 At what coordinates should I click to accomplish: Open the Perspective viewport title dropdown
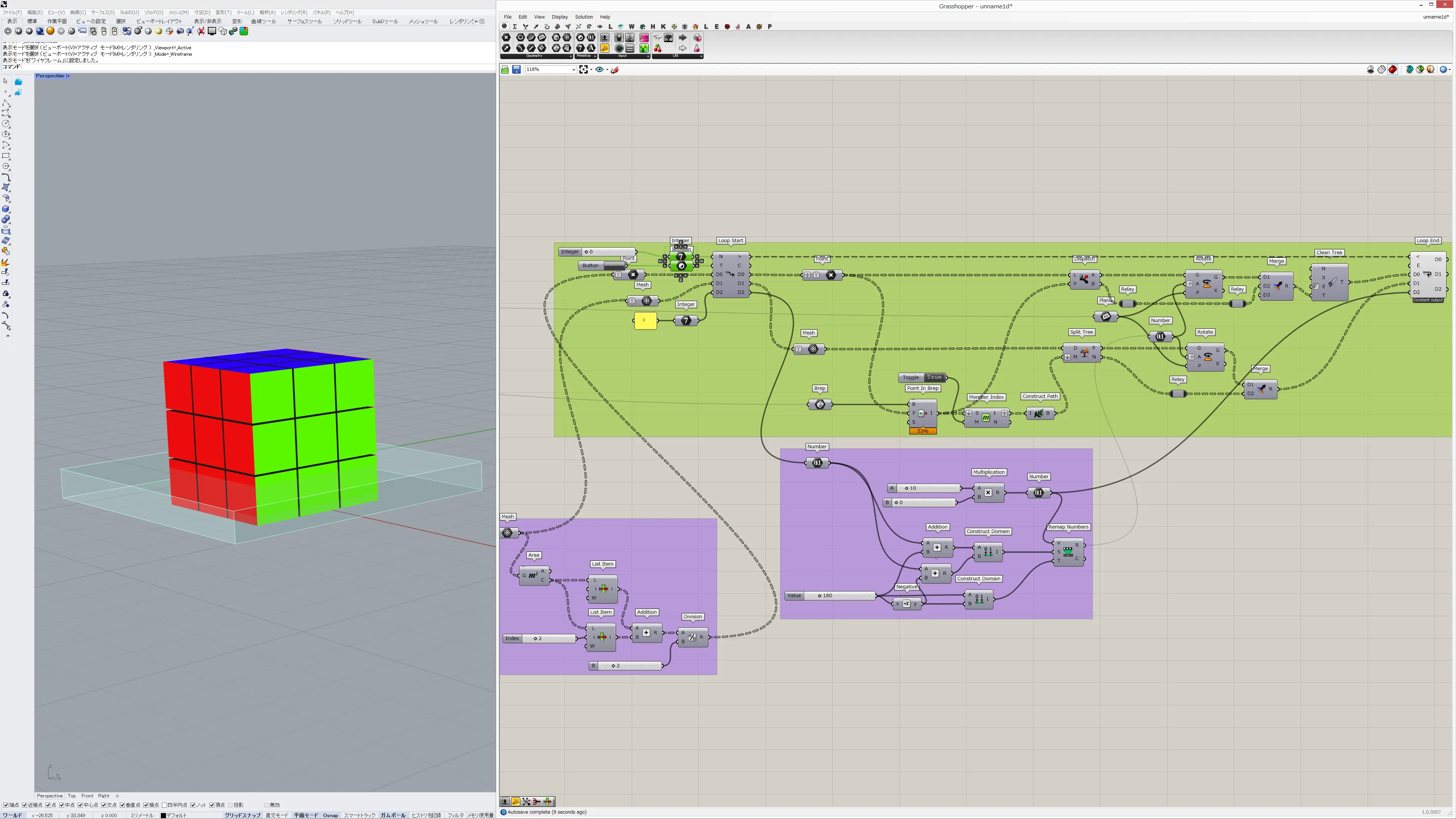point(68,76)
